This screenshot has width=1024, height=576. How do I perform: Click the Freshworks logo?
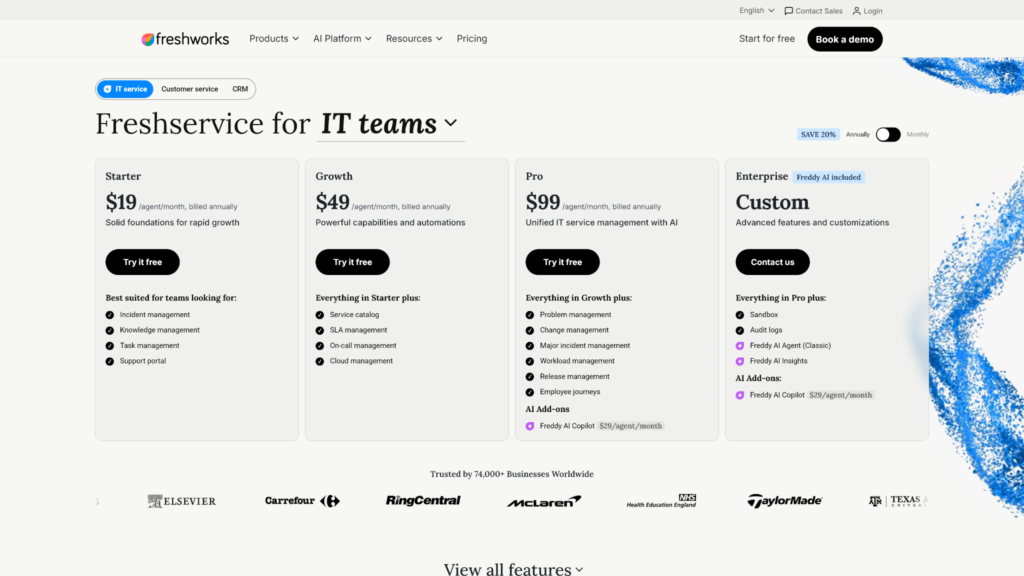185,39
